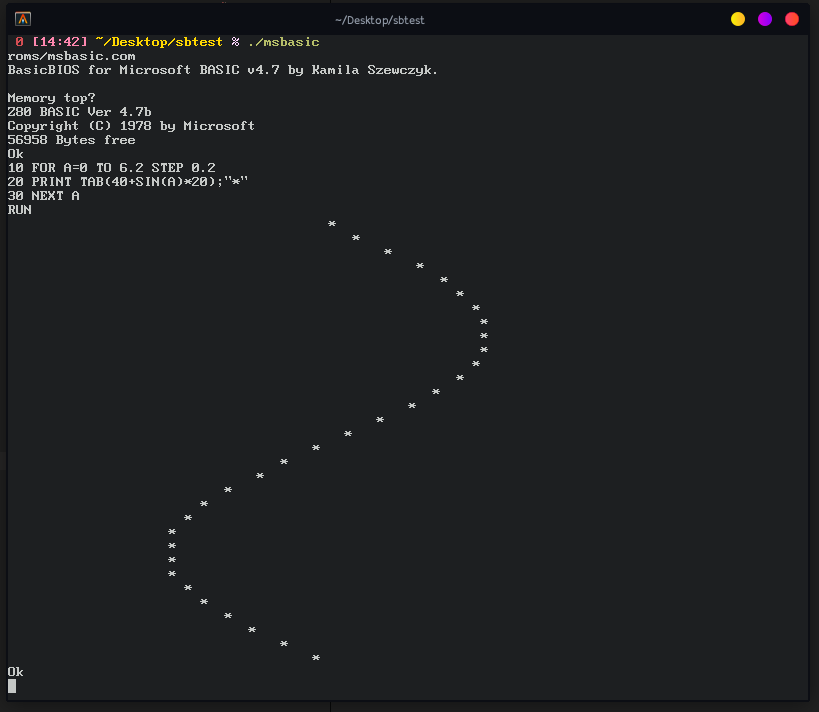
Task: Click the Copyright (C) 1978 by Microsoft line
Action: point(131,126)
